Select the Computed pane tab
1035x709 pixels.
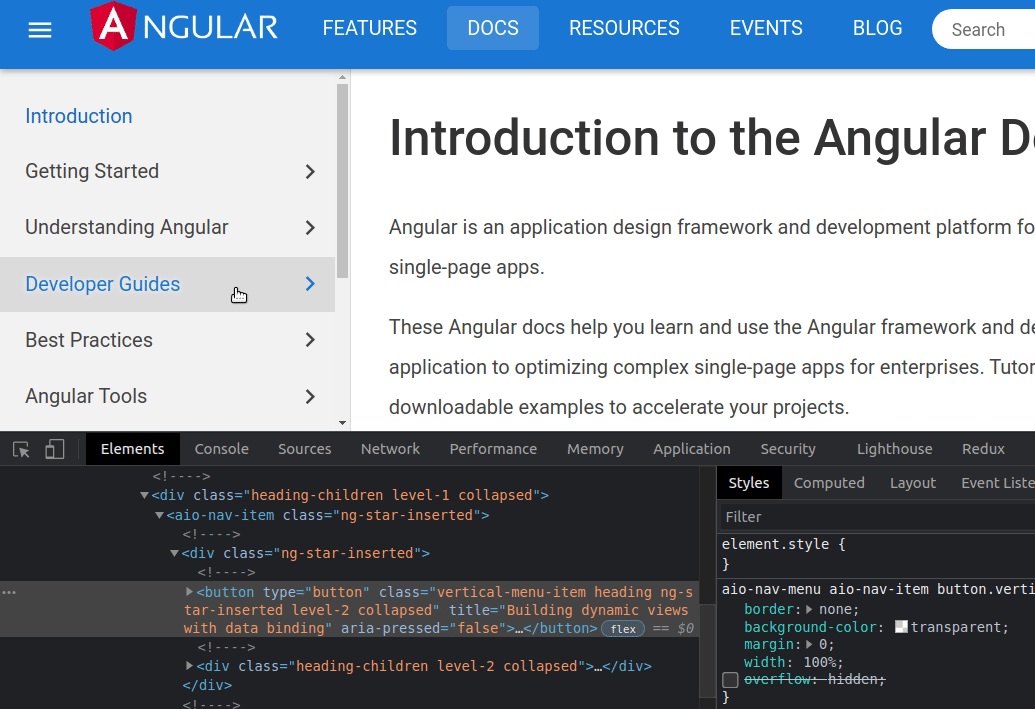(829, 483)
